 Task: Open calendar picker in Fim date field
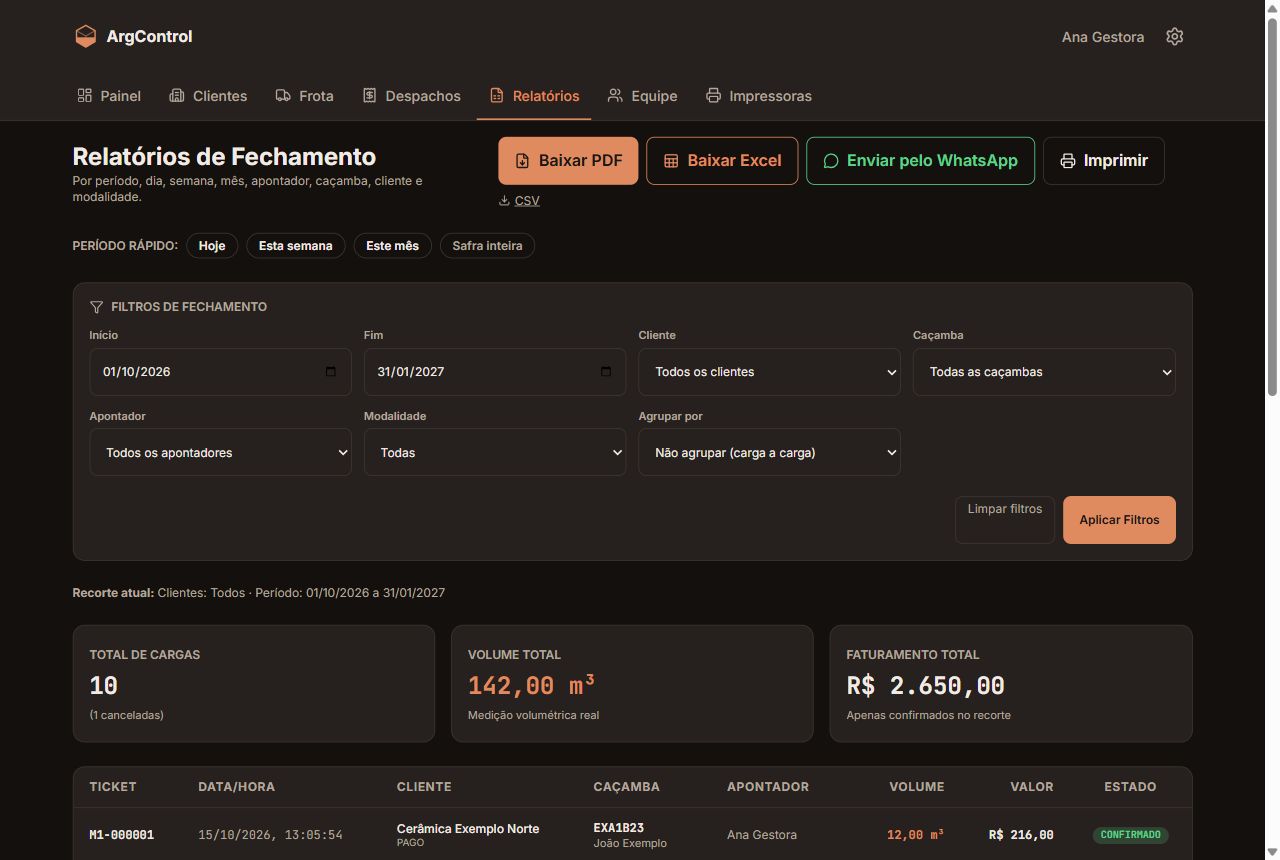[x=605, y=372]
